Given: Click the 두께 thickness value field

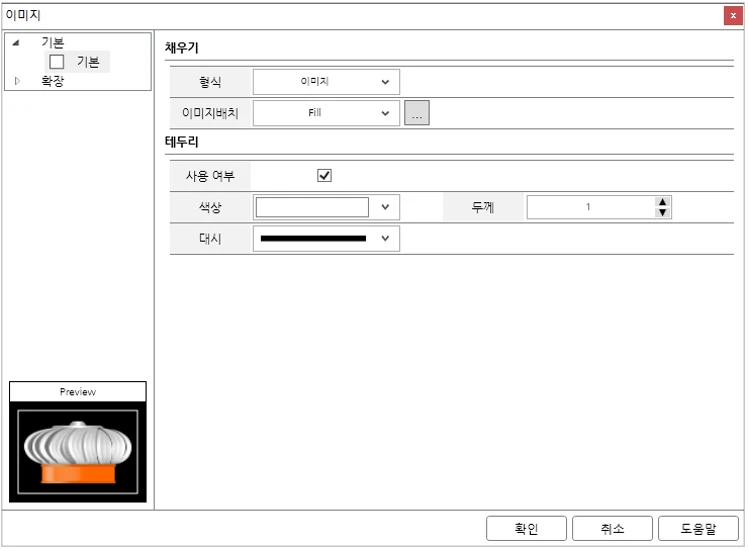Looking at the screenshot, I should click(591, 207).
